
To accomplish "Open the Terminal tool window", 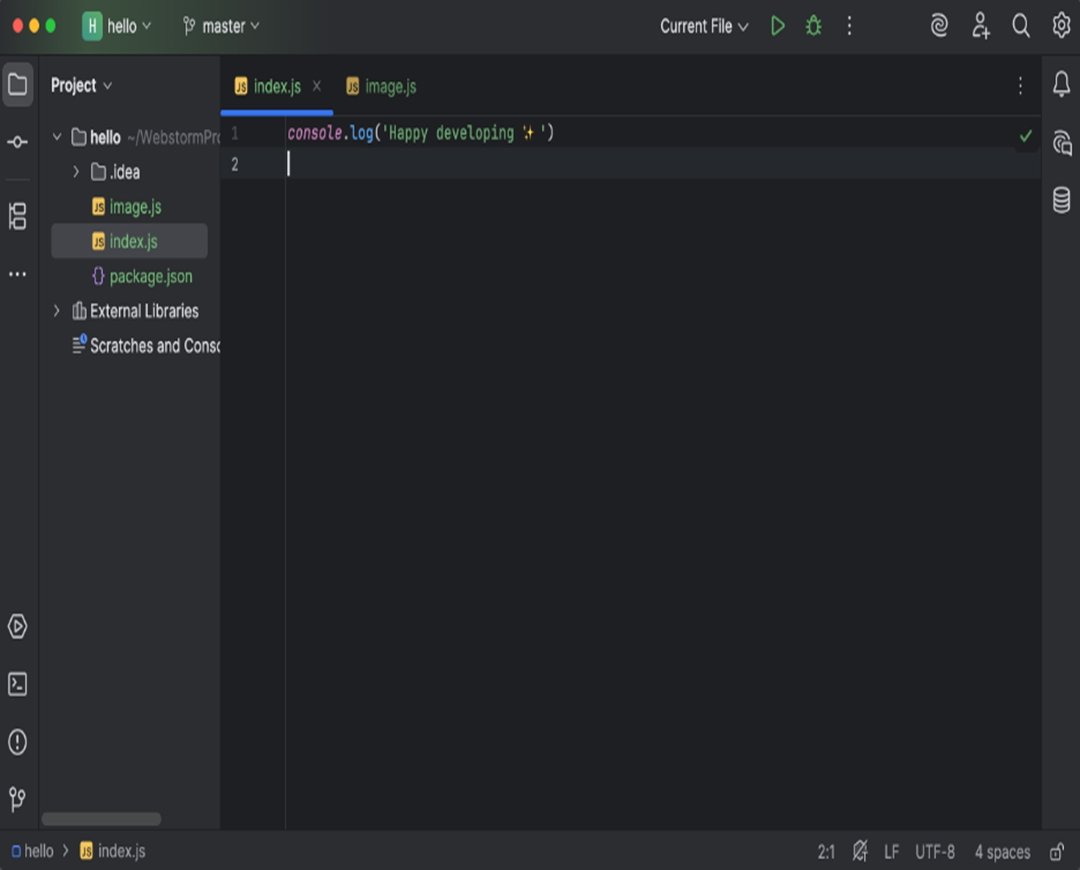I will pyautogui.click(x=18, y=684).
